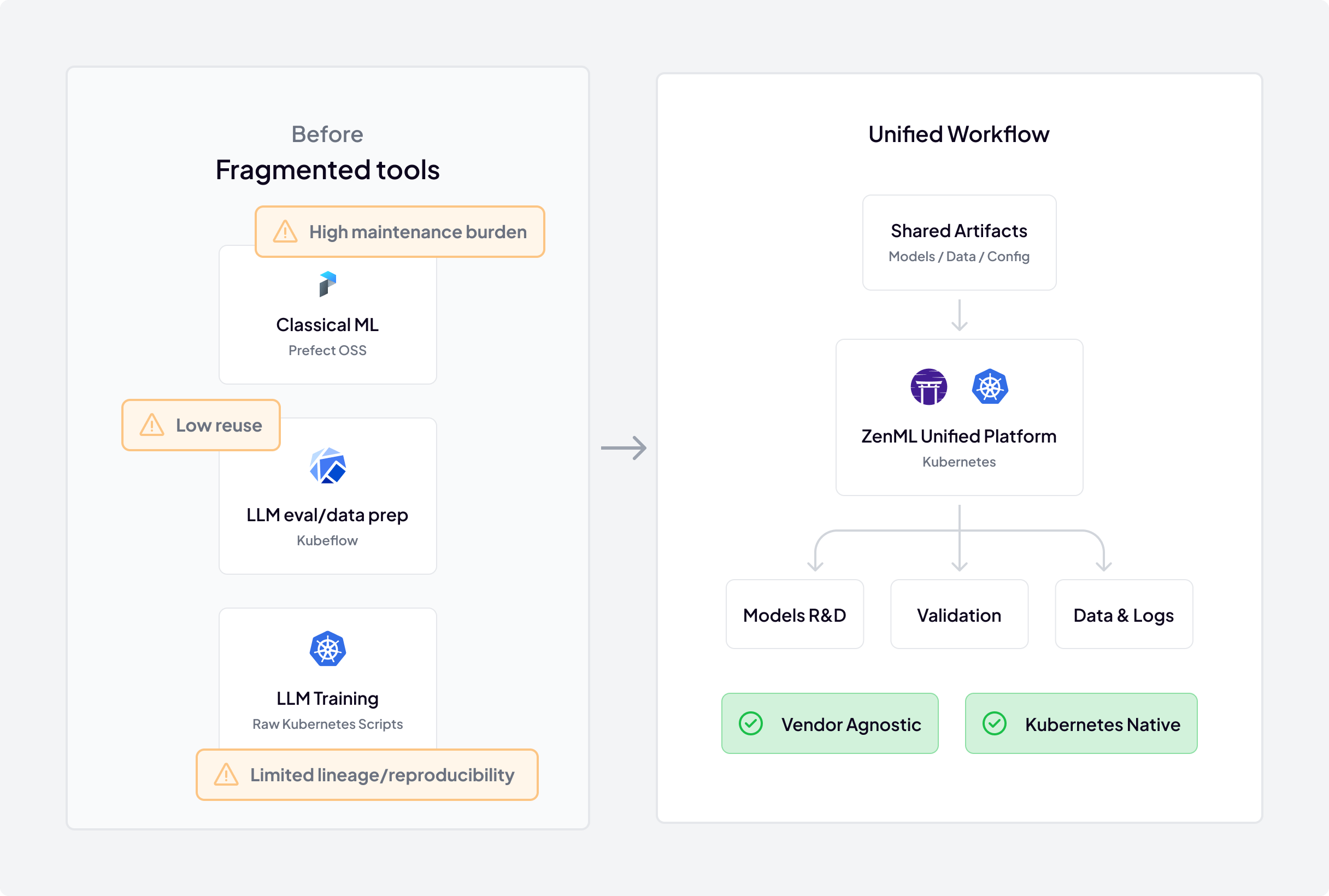Select the Low reuse warning badge
The height and width of the screenshot is (896, 1329).
(x=201, y=425)
